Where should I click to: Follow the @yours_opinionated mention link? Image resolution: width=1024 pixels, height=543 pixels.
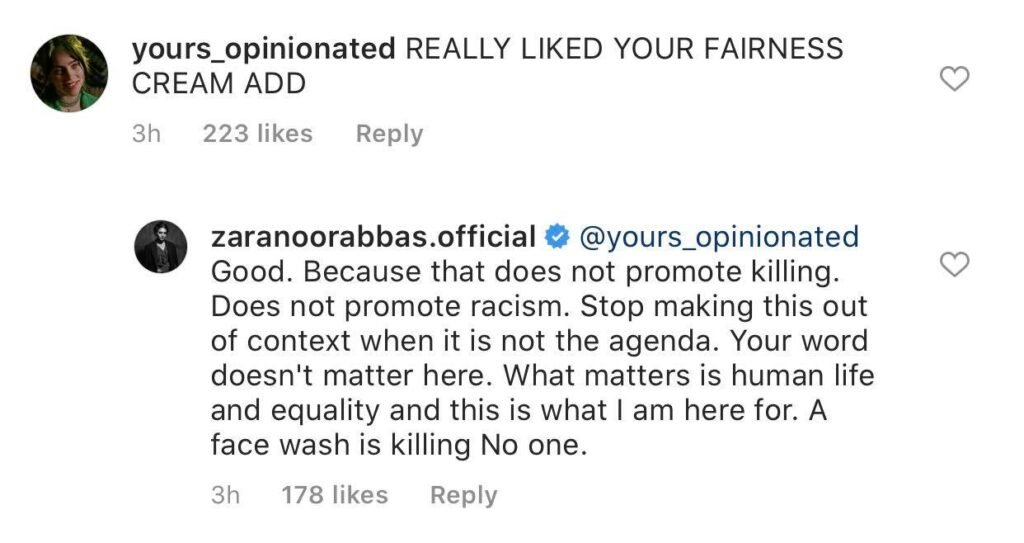tap(717, 237)
